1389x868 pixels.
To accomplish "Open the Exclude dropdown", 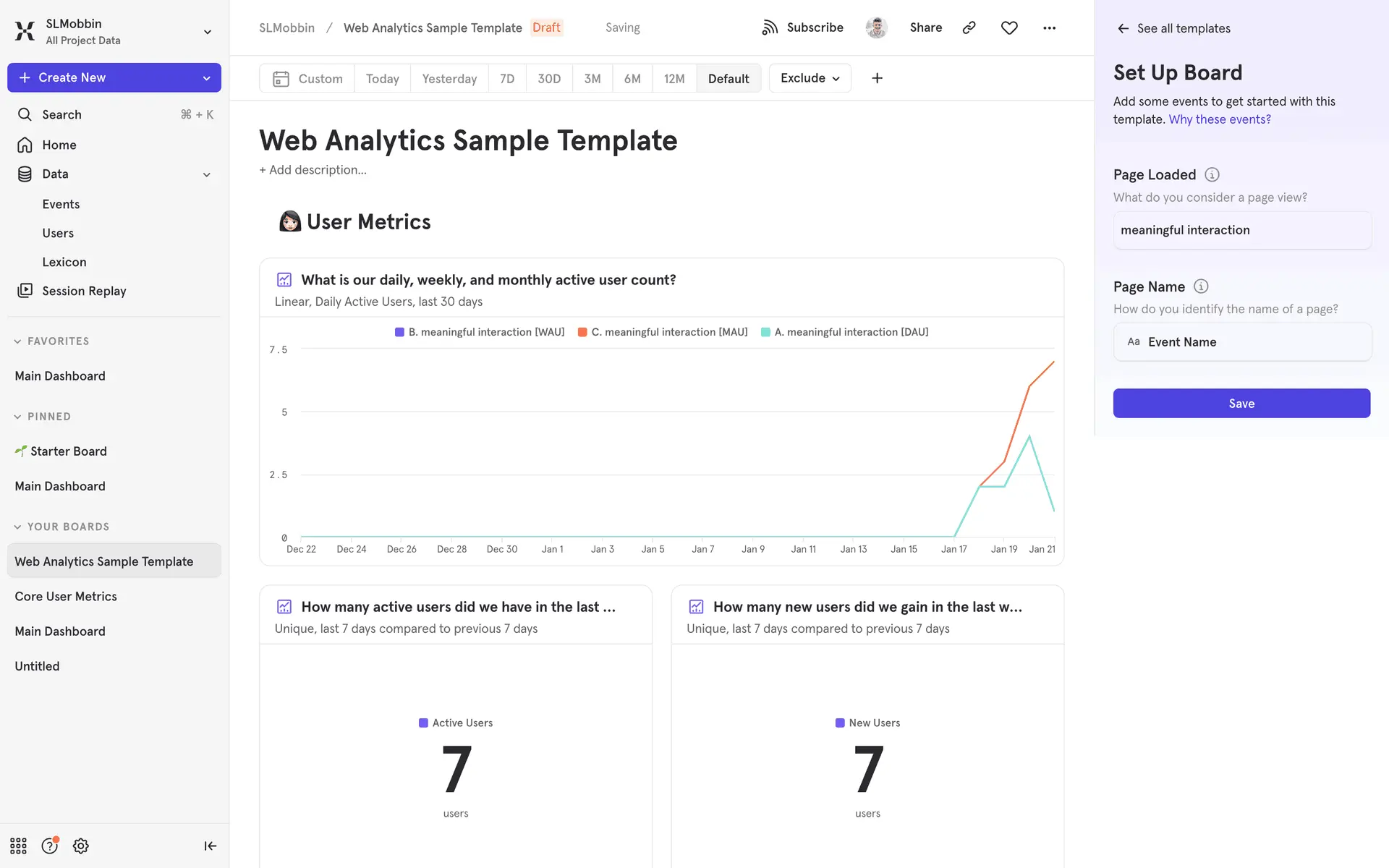I will [x=810, y=78].
